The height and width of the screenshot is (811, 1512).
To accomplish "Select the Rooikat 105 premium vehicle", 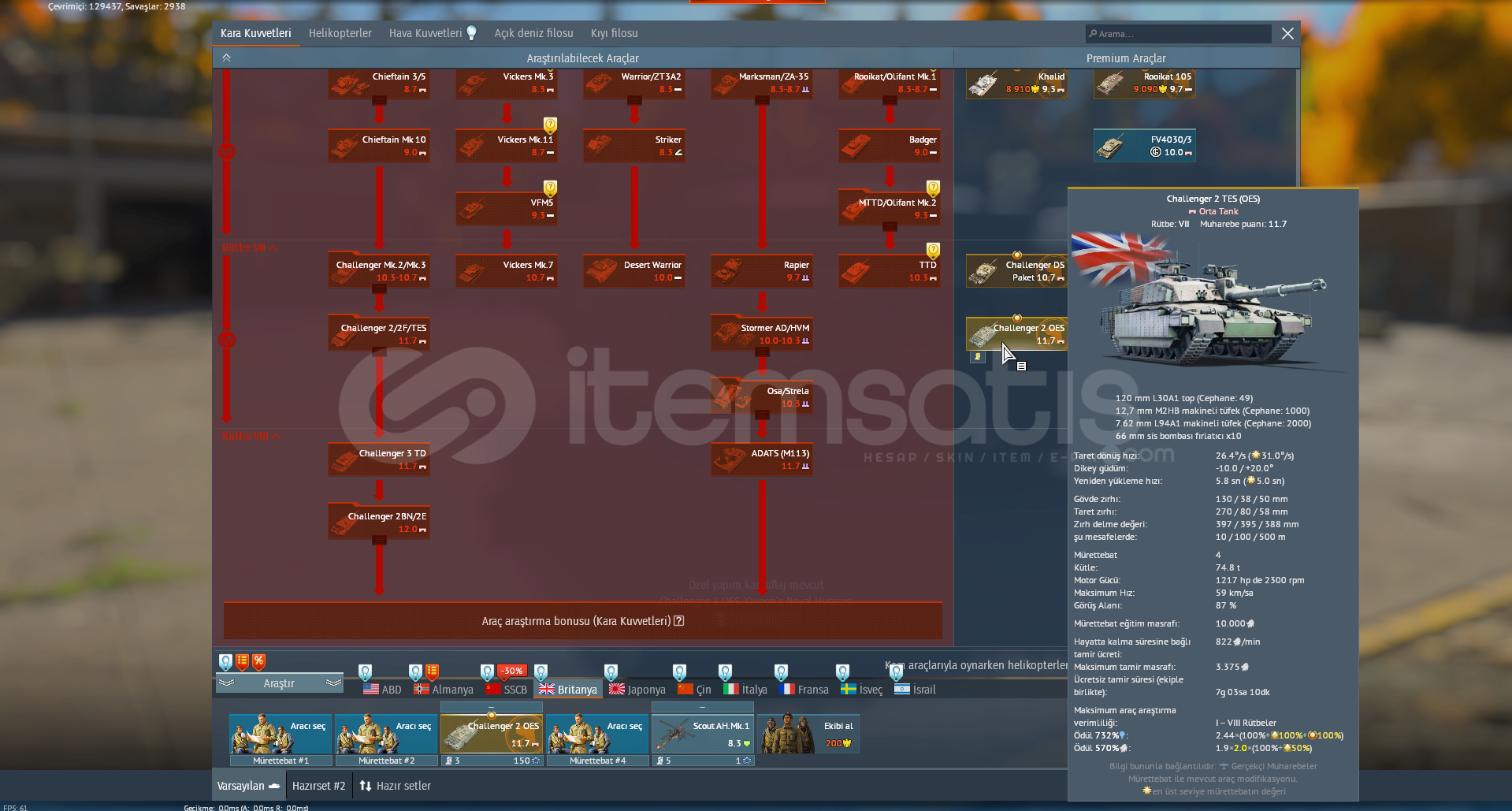I will tap(1144, 83).
